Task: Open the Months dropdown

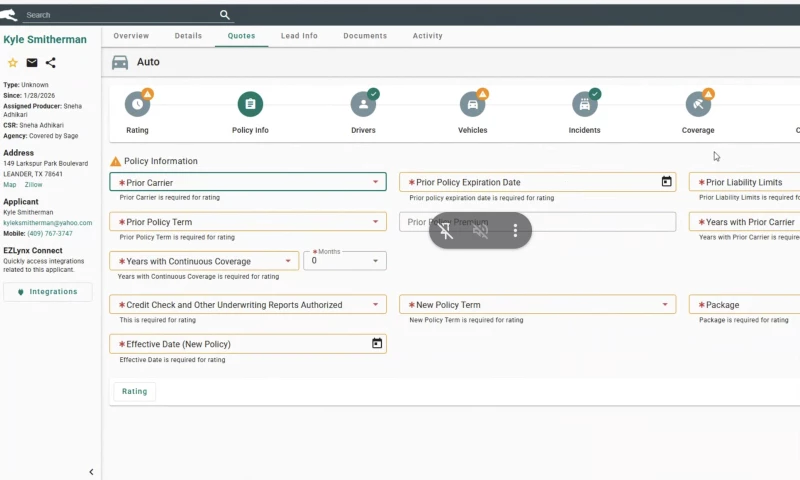Action: (x=376, y=261)
